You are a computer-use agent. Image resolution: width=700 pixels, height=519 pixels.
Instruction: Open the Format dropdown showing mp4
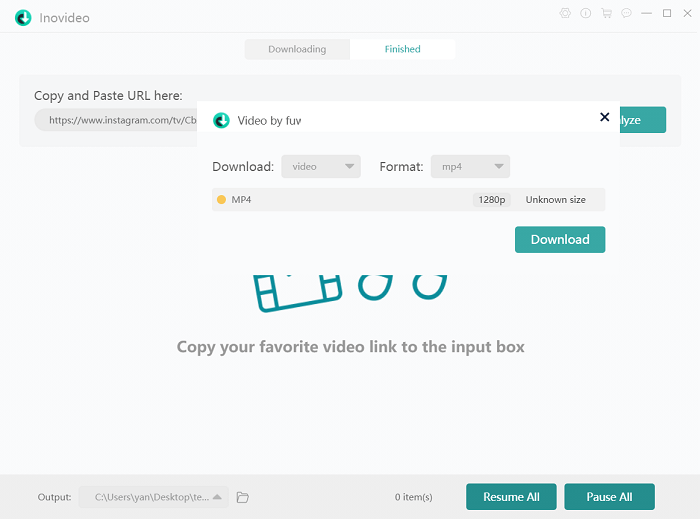[470, 166]
